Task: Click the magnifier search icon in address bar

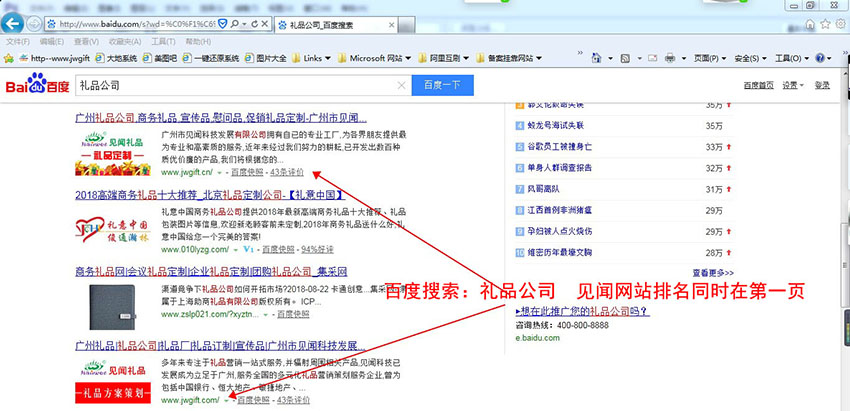Action: click(x=234, y=24)
